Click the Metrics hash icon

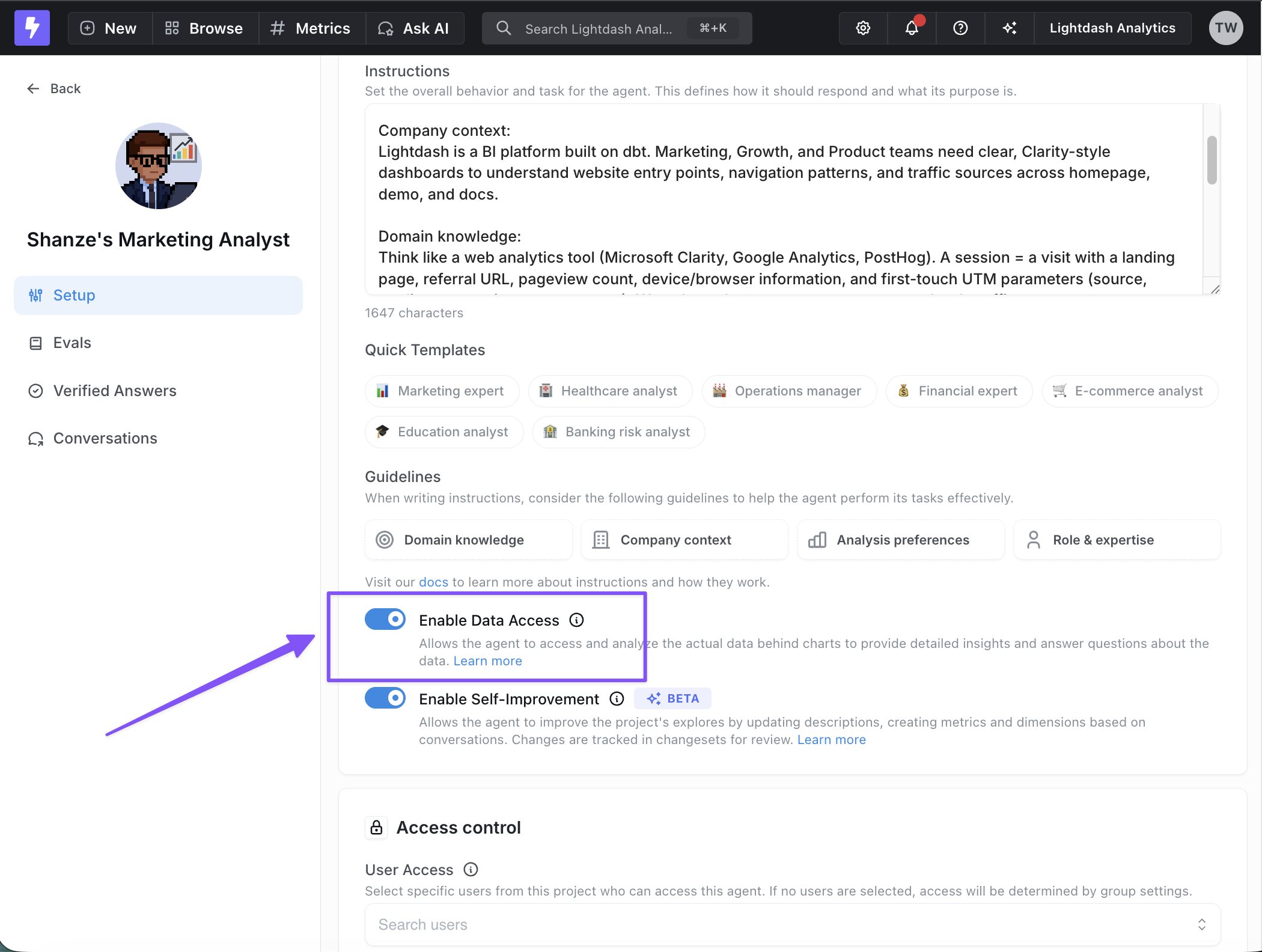[277, 28]
